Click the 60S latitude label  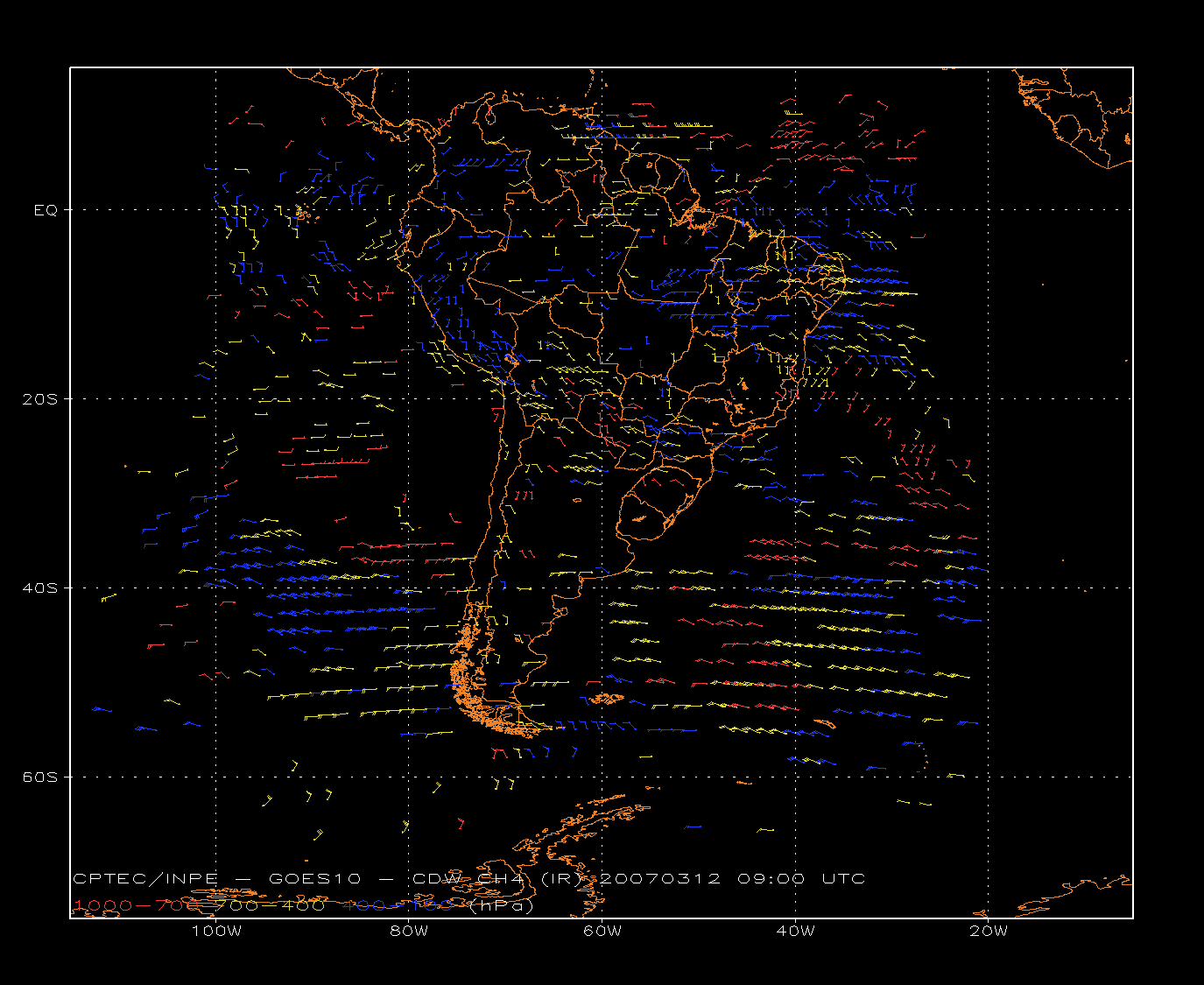tap(39, 777)
